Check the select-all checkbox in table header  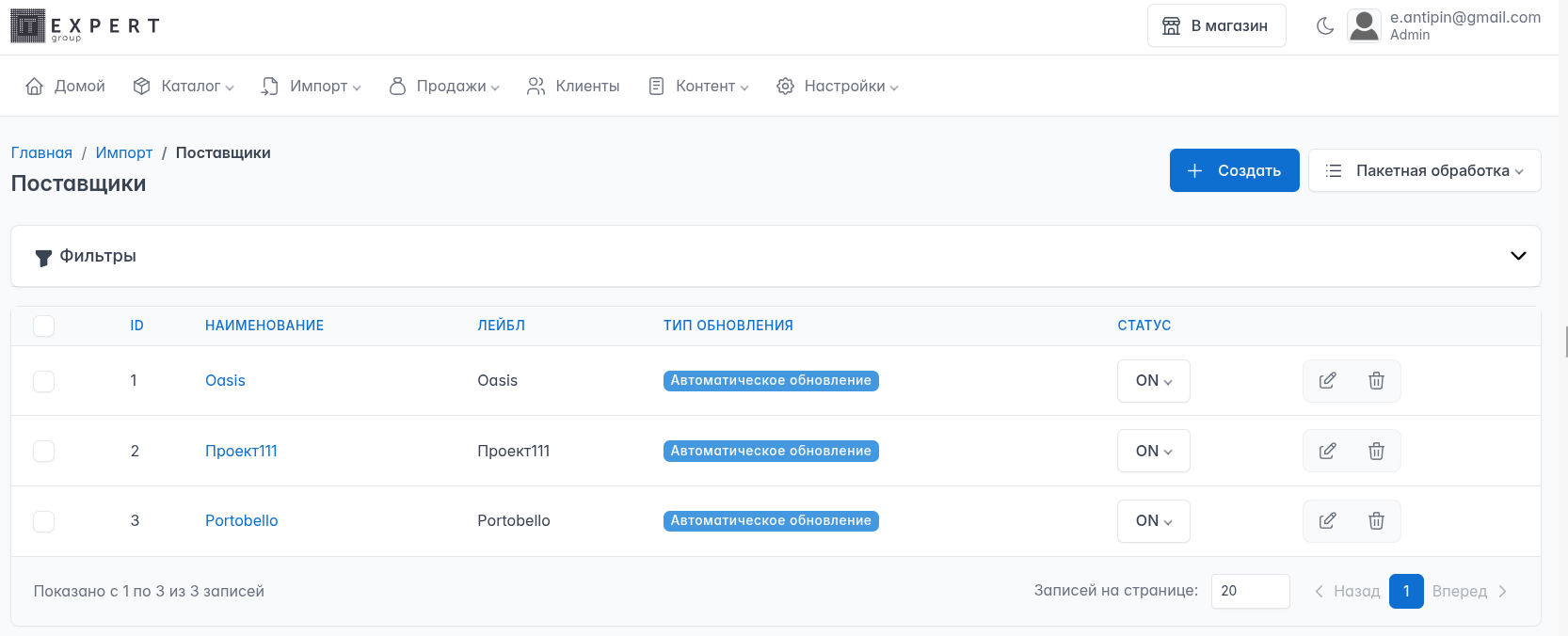[x=44, y=326]
